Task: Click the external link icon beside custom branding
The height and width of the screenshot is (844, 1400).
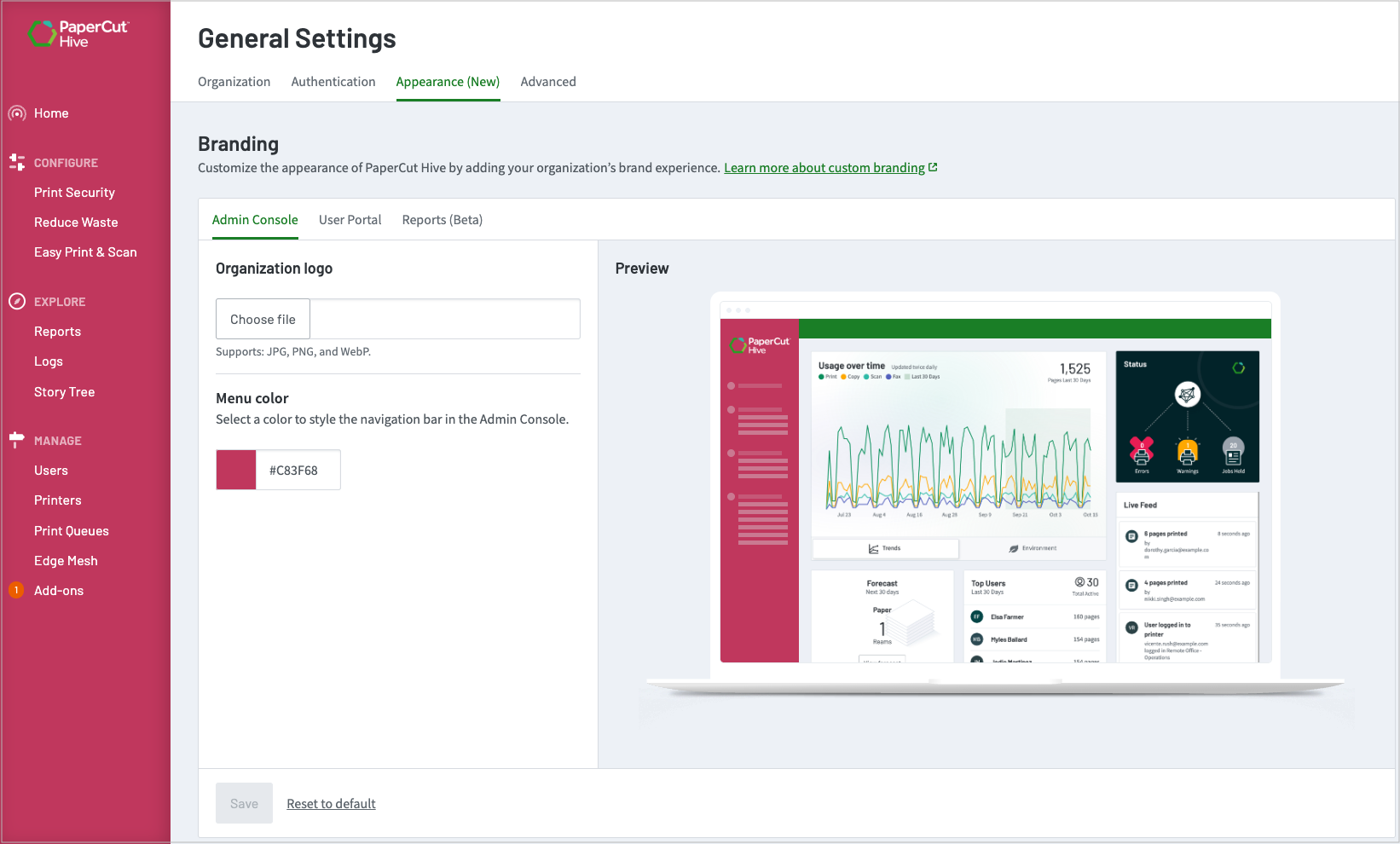Action: (933, 167)
